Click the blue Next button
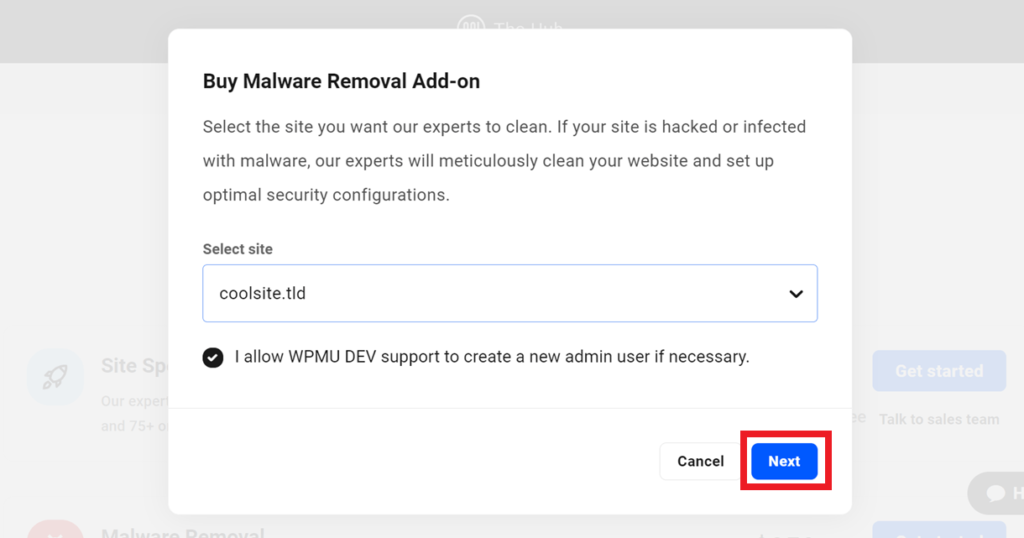This screenshot has width=1024, height=538. click(784, 461)
